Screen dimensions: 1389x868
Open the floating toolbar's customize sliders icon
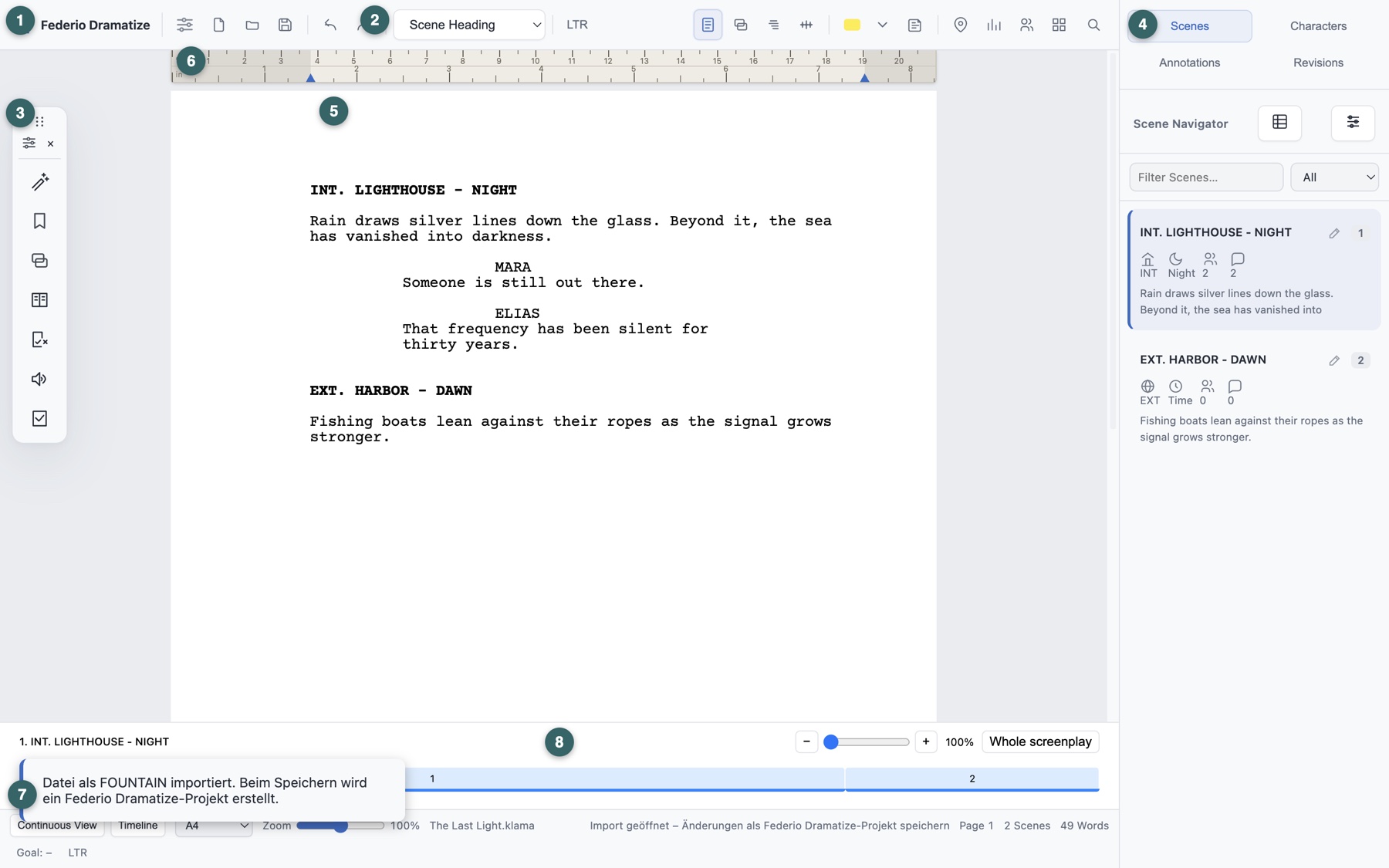[29, 144]
